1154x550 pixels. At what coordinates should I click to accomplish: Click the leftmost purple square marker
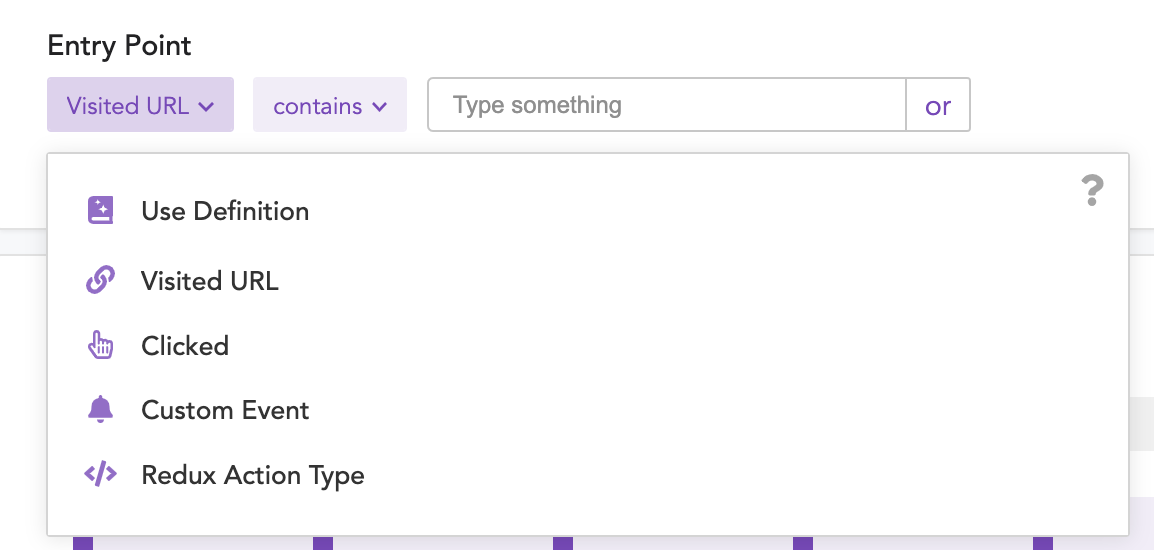coord(83,543)
